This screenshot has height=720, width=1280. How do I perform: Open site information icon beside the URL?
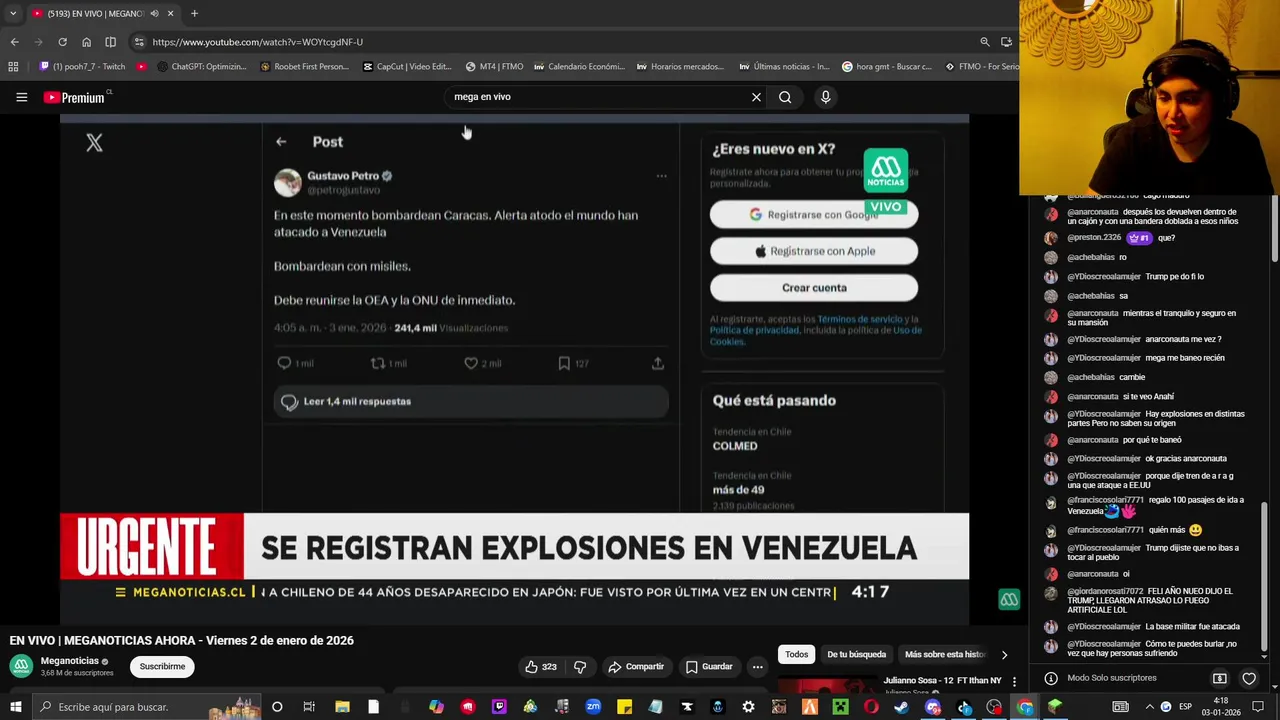tap(139, 42)
